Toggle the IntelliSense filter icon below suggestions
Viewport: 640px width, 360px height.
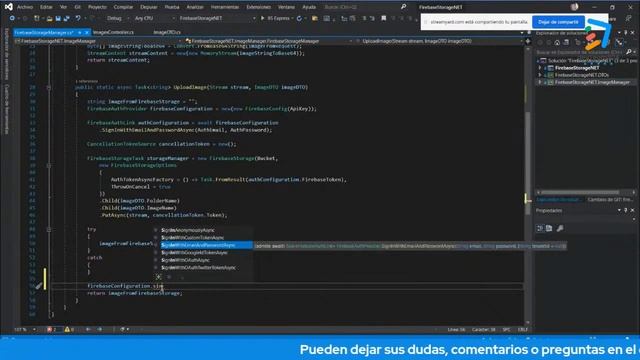[x=159, y=277]
